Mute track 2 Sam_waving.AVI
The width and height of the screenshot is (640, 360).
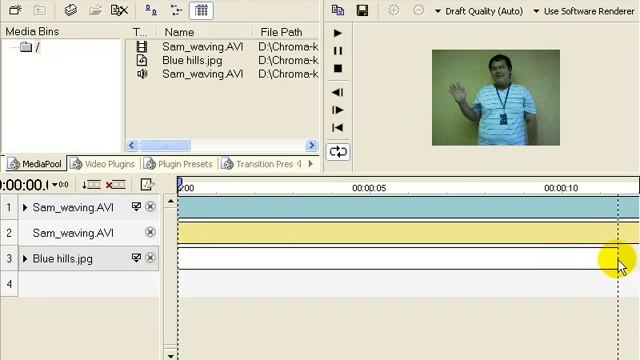pos(150,232)
